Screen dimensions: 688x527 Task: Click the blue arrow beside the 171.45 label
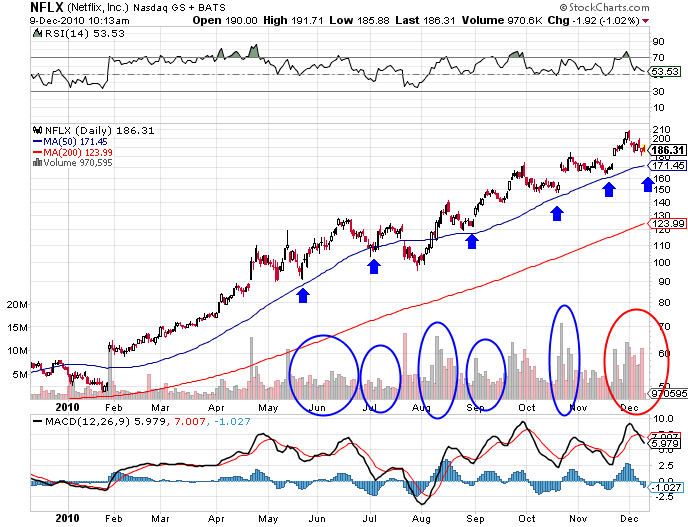coord(646,183)
